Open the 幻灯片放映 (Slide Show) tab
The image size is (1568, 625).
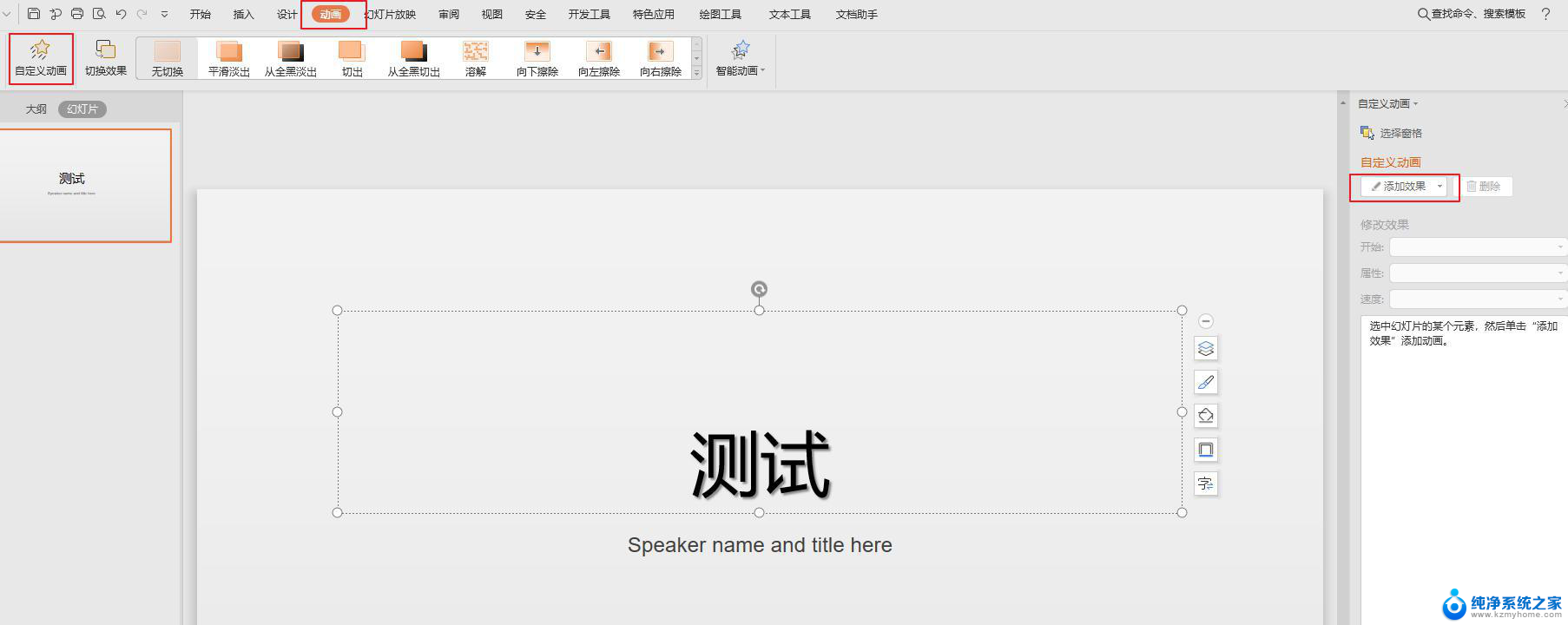point(390,14)
